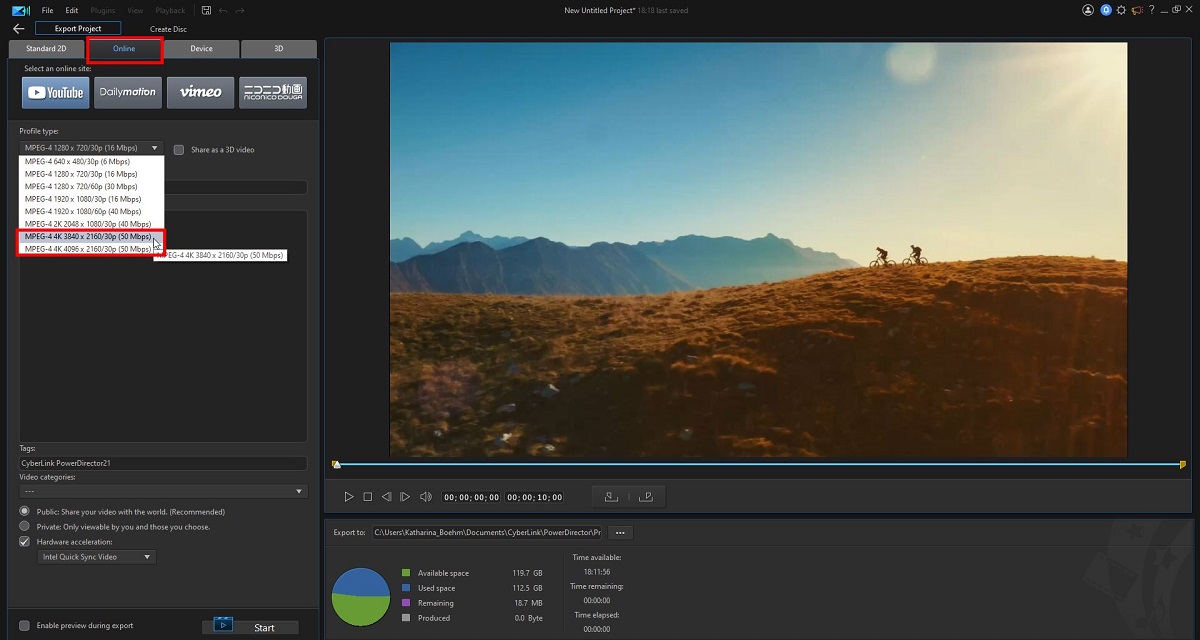Select YouTube as the online site

(x=56, y=93)
